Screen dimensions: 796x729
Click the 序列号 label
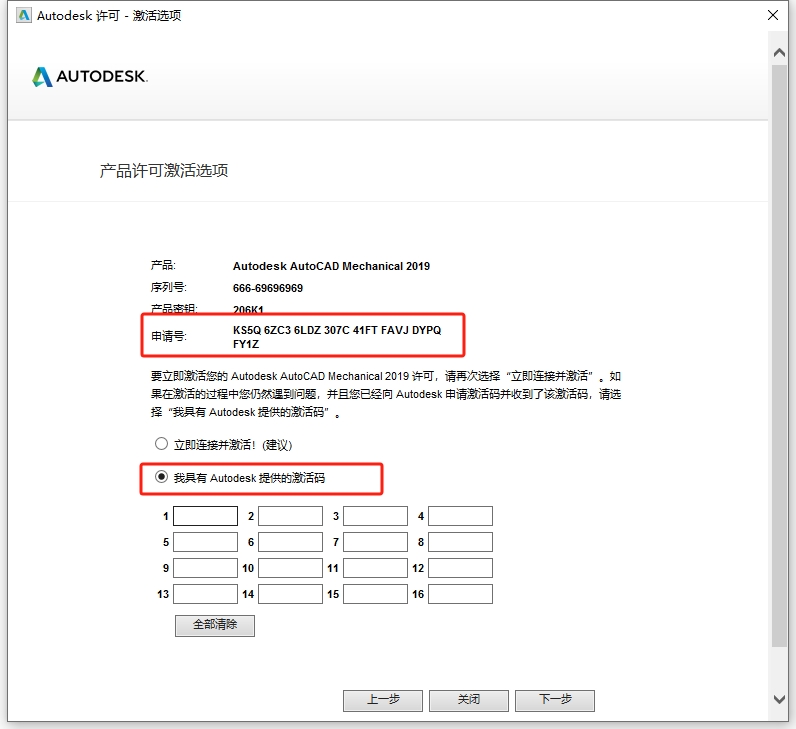[x=169, y=287]
